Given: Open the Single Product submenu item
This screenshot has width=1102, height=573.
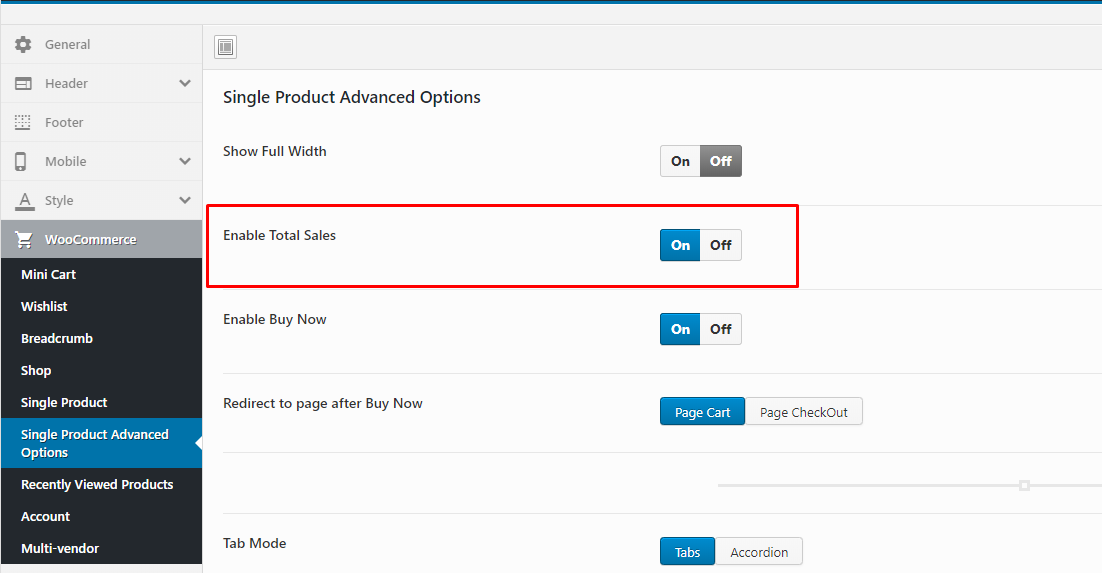Looking at the screenshot, I should (101, 403).
